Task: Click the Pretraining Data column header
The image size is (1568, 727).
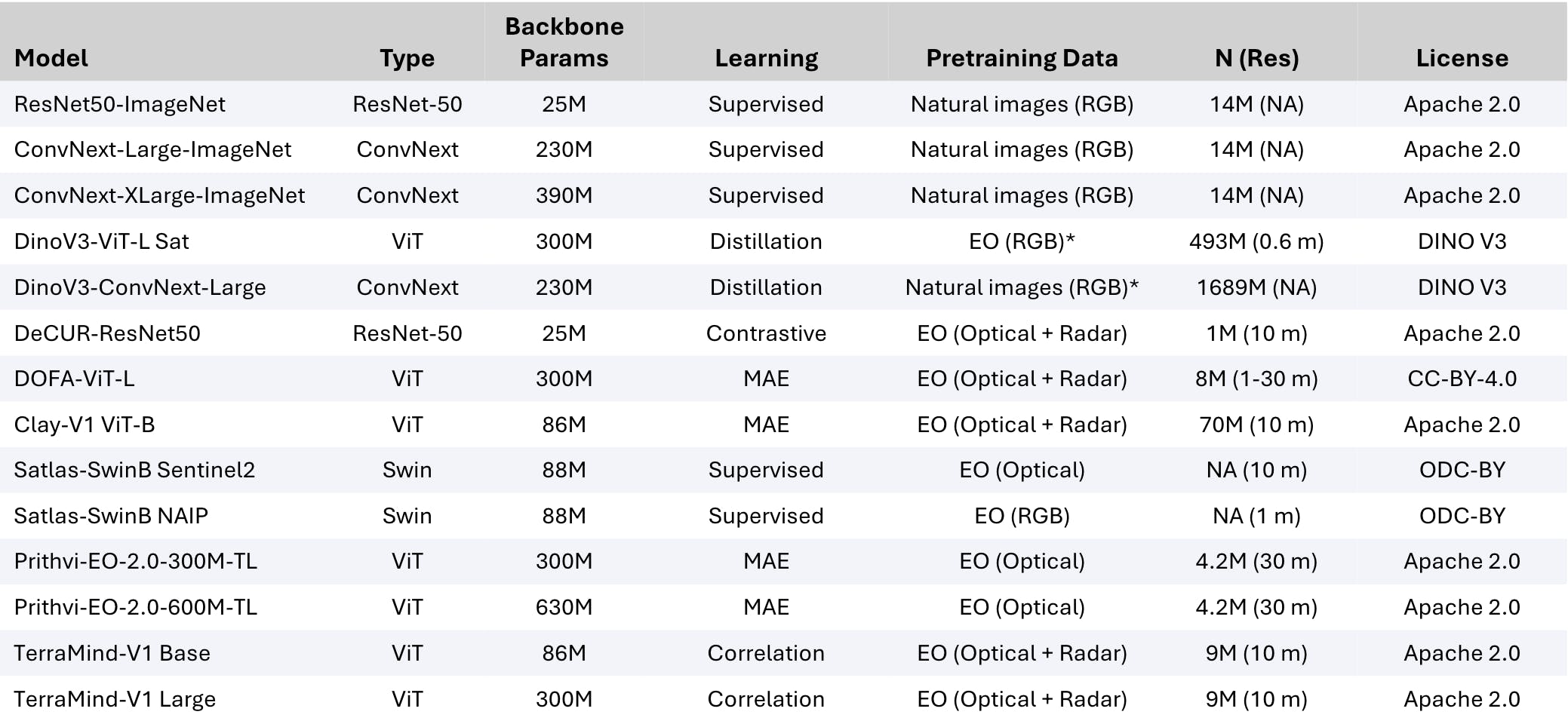Action: point(1022,58)
